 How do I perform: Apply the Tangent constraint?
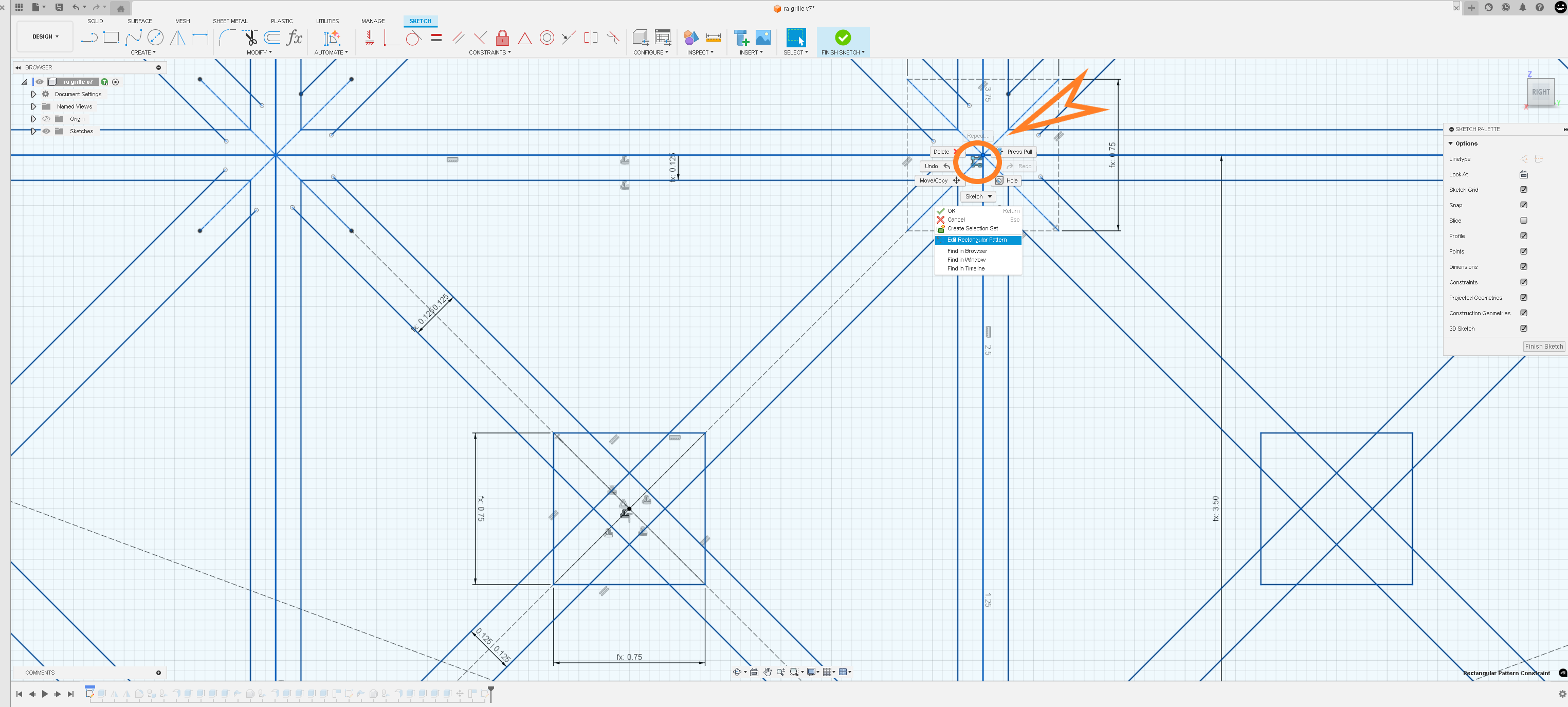413,38
